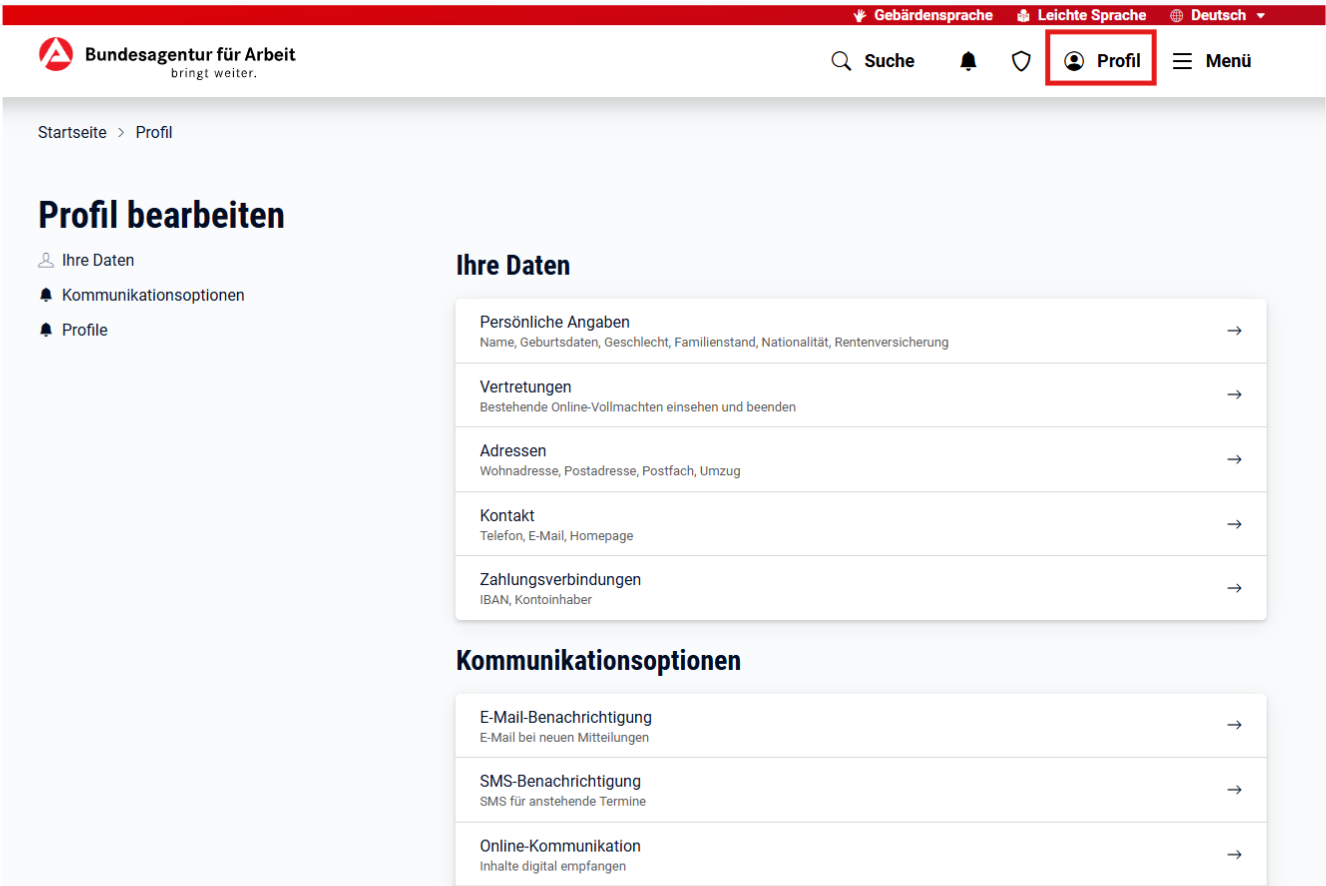Click the Menü label in header

pyautogui.click(x=1228, y=61)
